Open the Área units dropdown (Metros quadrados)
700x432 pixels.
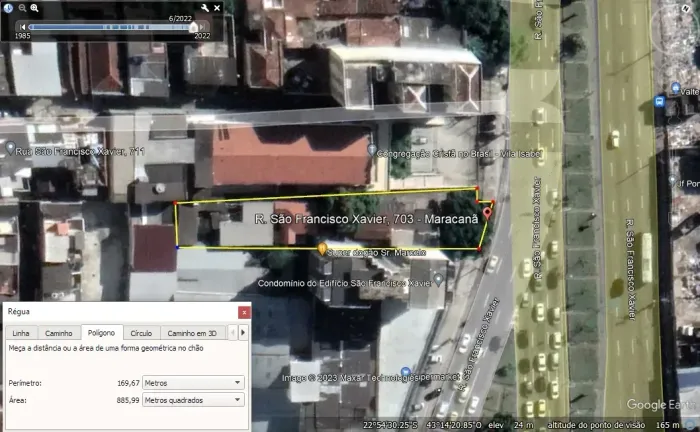[x=193, y=400]
